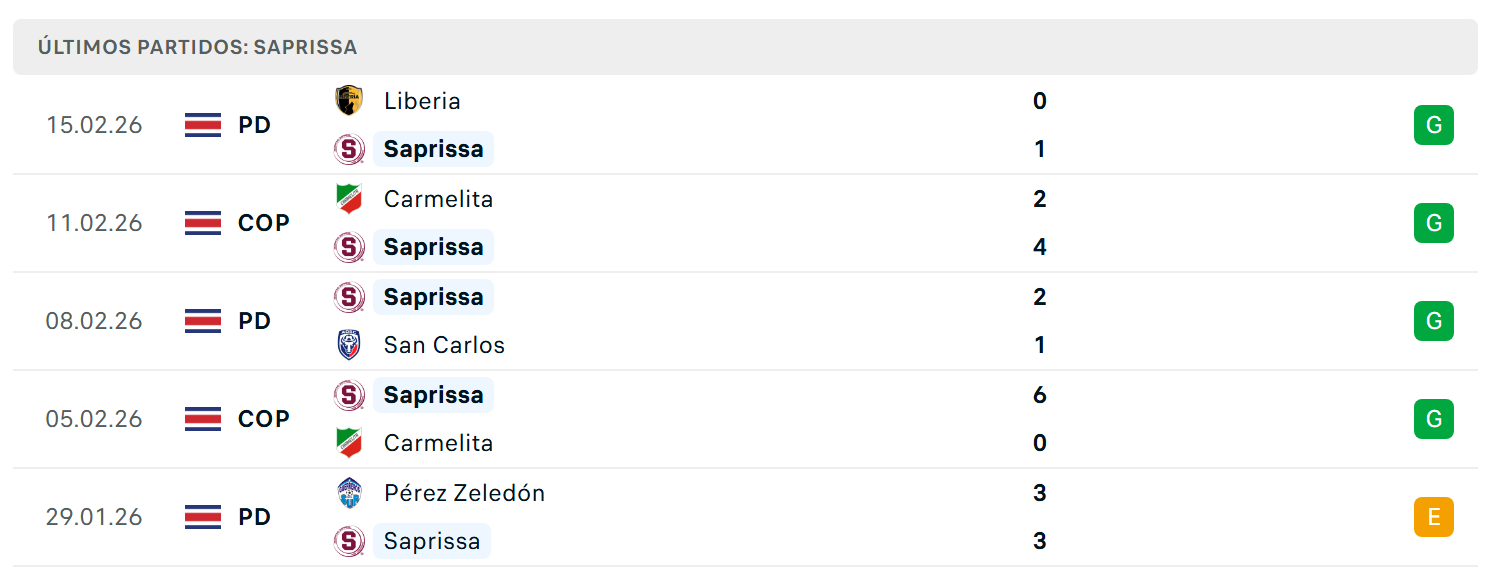This screenshot has height=588, width=1493.
Task: Open the 6-0 score of Saprissa vs Carmelita
Action: pyautogui.click(x=1040, y=419)
